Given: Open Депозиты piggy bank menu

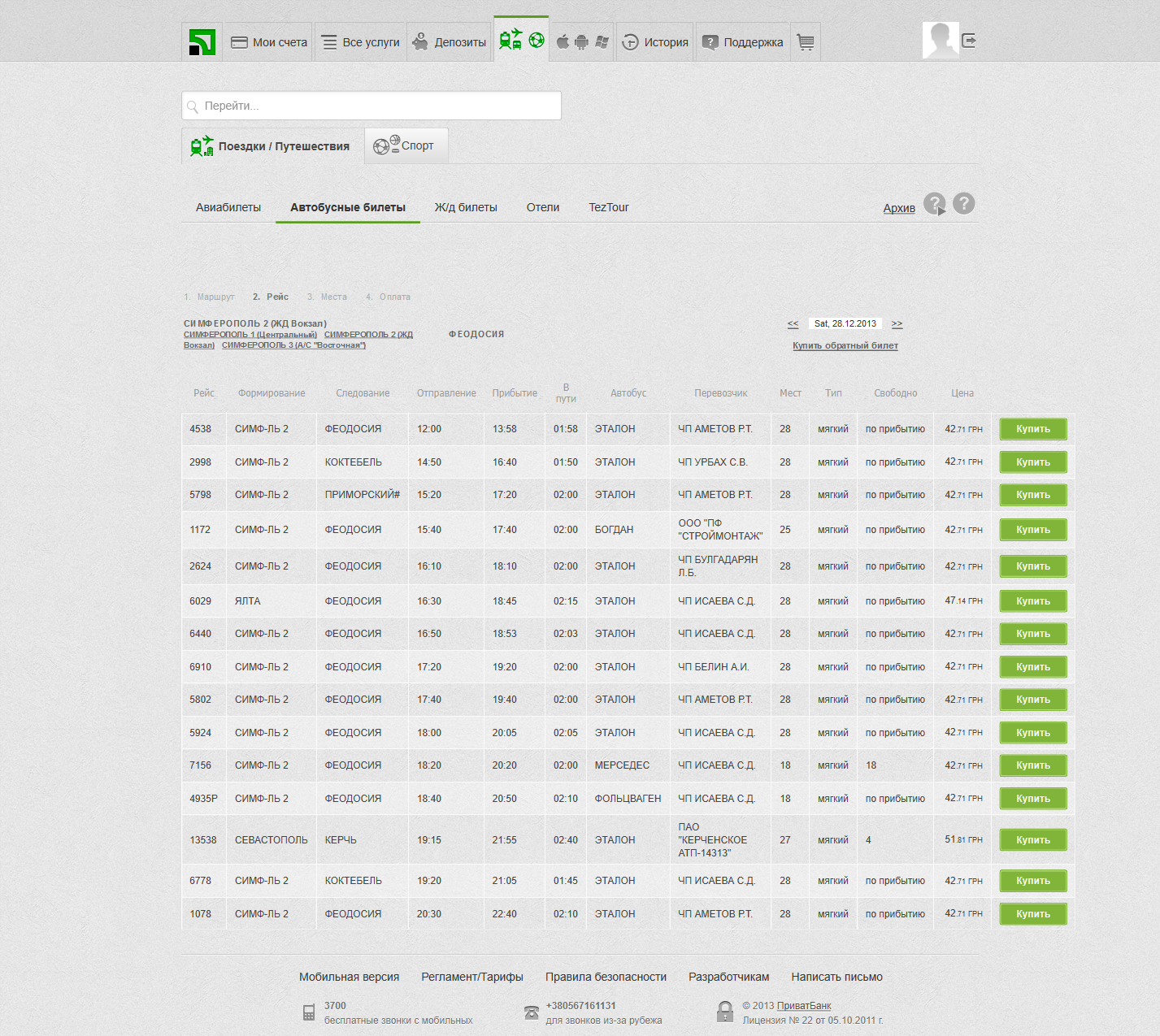Looking at the screenshot, I should click(x=450, y=42).
